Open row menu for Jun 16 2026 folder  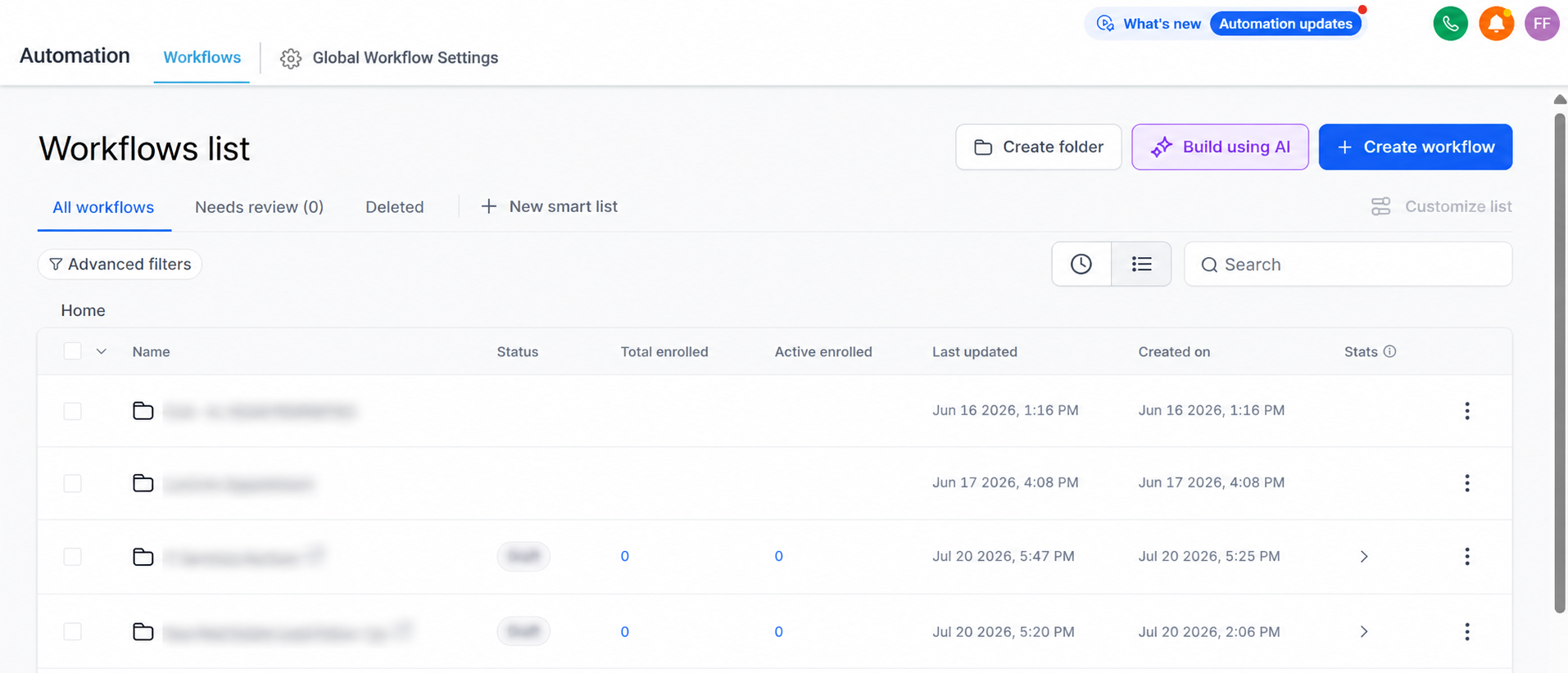(x=1466, y=411)
